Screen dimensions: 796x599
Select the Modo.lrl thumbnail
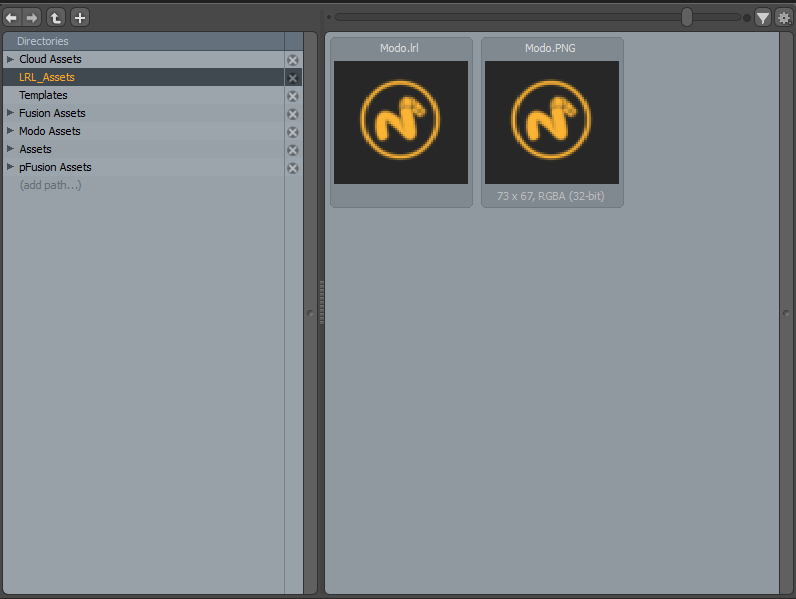pos(401,122)
